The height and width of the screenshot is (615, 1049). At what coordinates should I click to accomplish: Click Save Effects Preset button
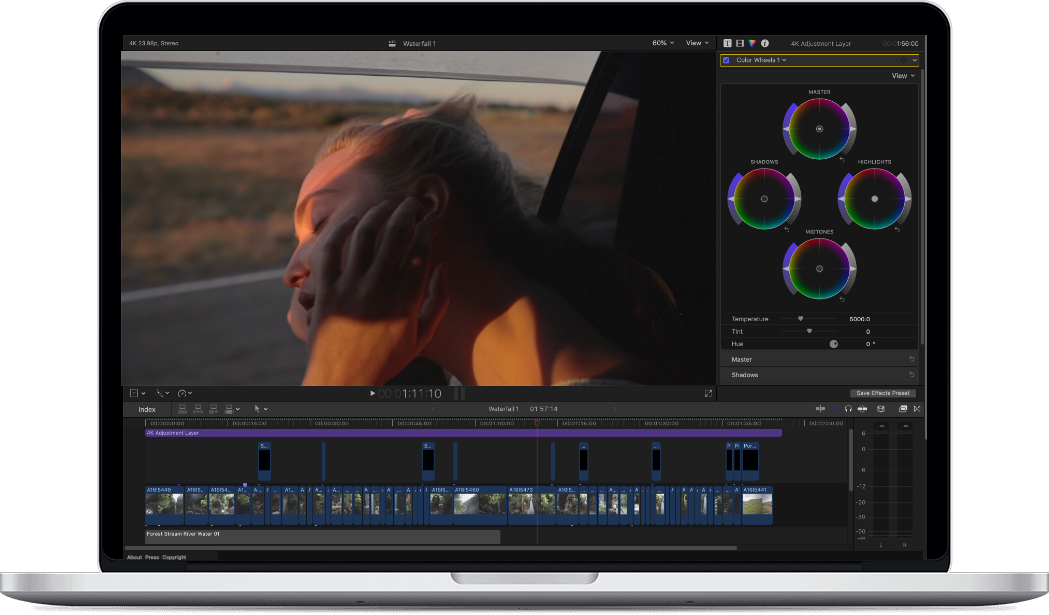[x=882, y=393]
